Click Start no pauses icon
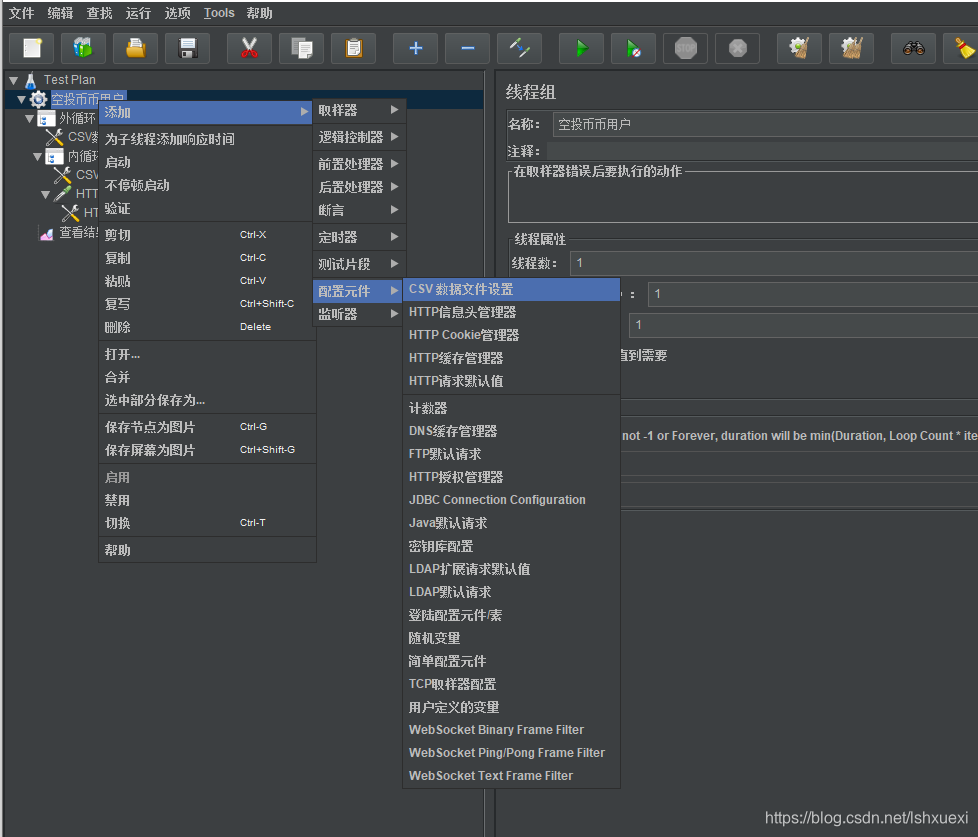The width and height of the screenshot is (978, 837). [633, 48]
